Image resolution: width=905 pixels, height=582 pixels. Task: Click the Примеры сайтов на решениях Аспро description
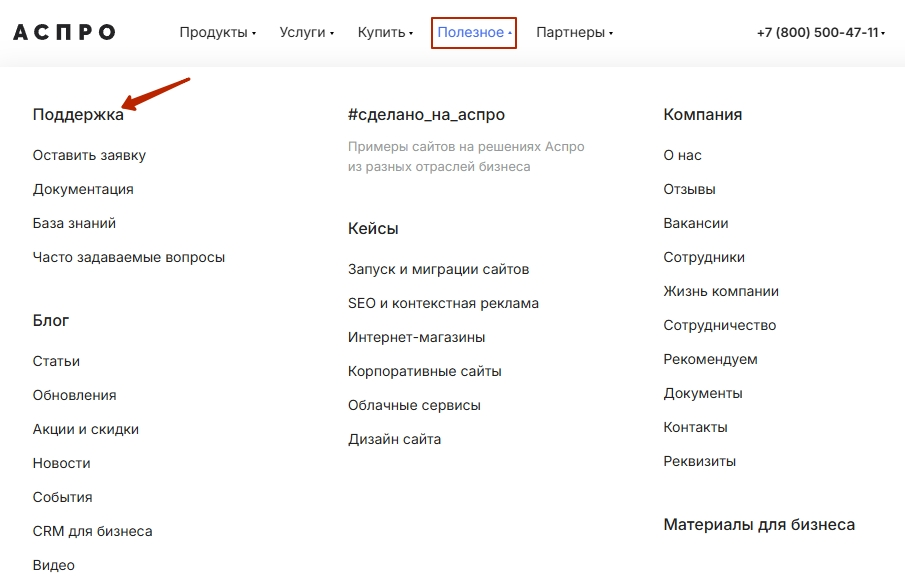466,156
